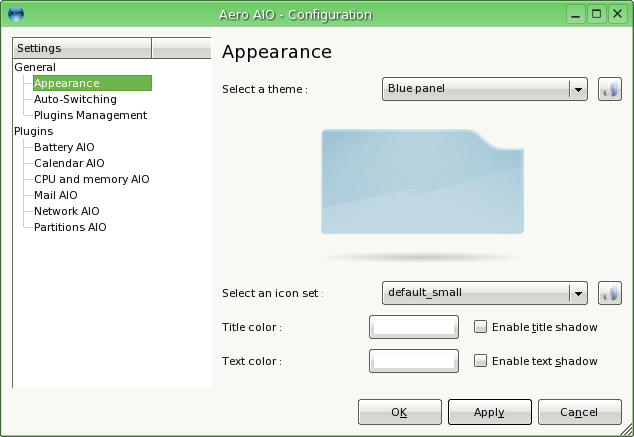Click the Plugins category row
This screenshot has height=437, width=634.
pos(34,131)
